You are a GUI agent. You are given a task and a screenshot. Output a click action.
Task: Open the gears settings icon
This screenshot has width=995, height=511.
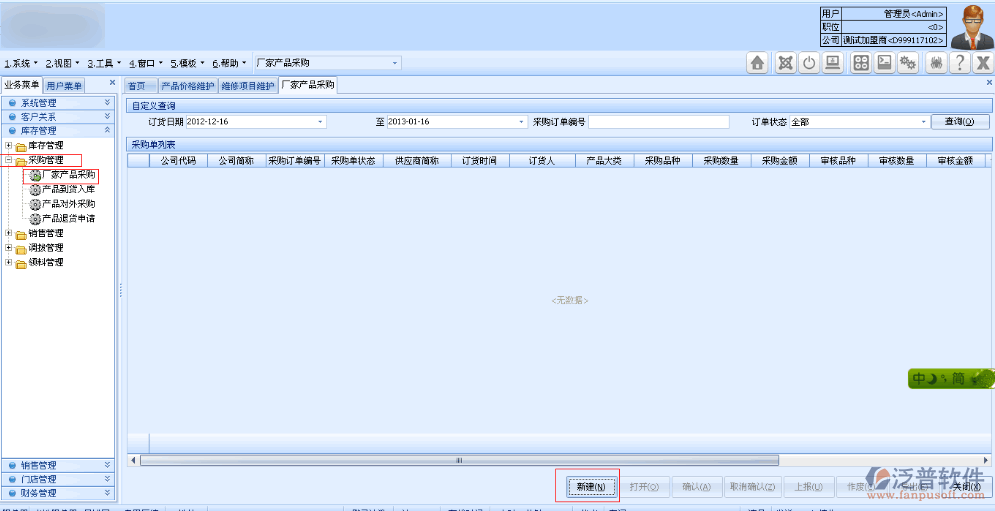(908, 63)
